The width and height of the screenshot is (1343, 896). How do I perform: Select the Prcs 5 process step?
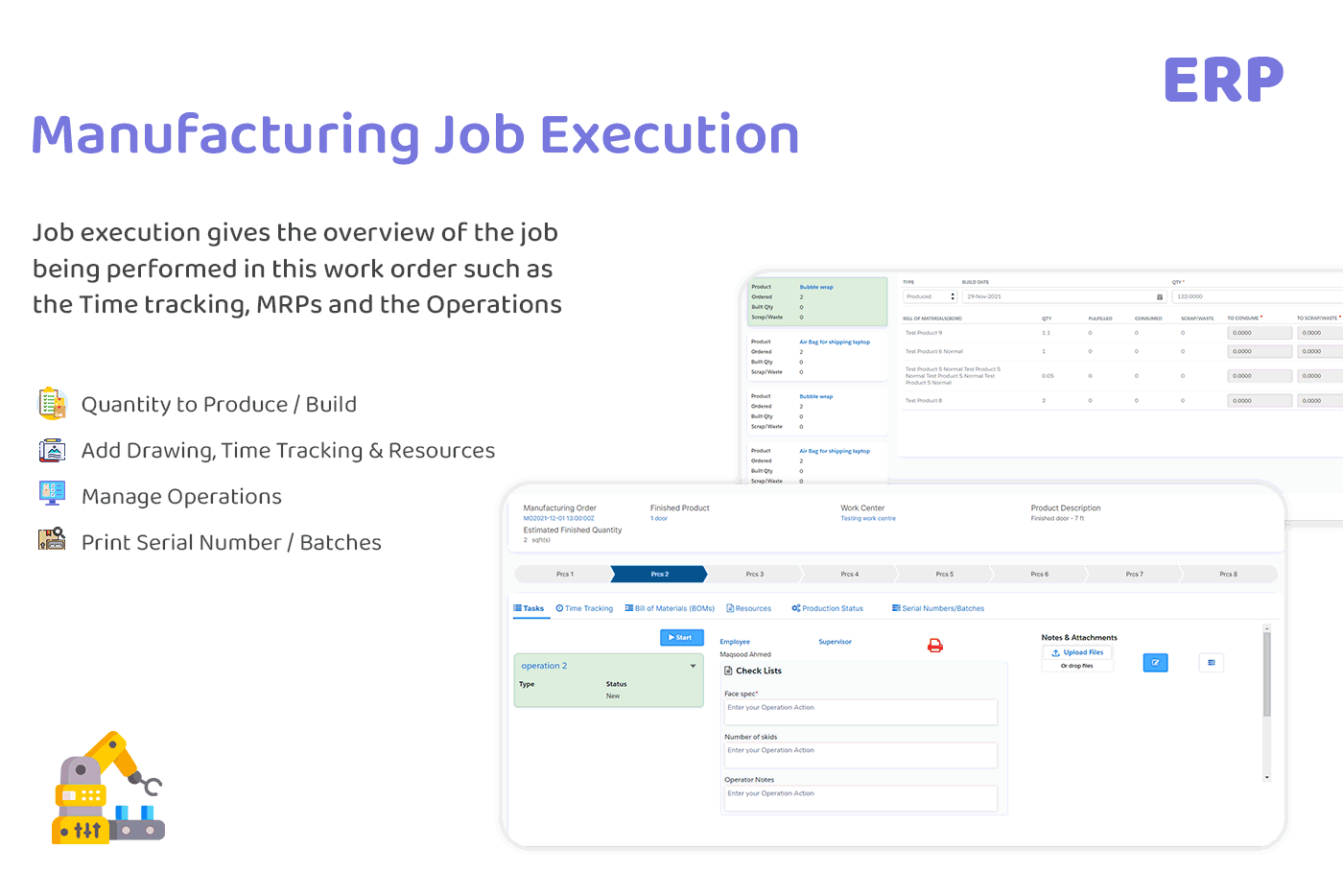[x=943, y=574]
